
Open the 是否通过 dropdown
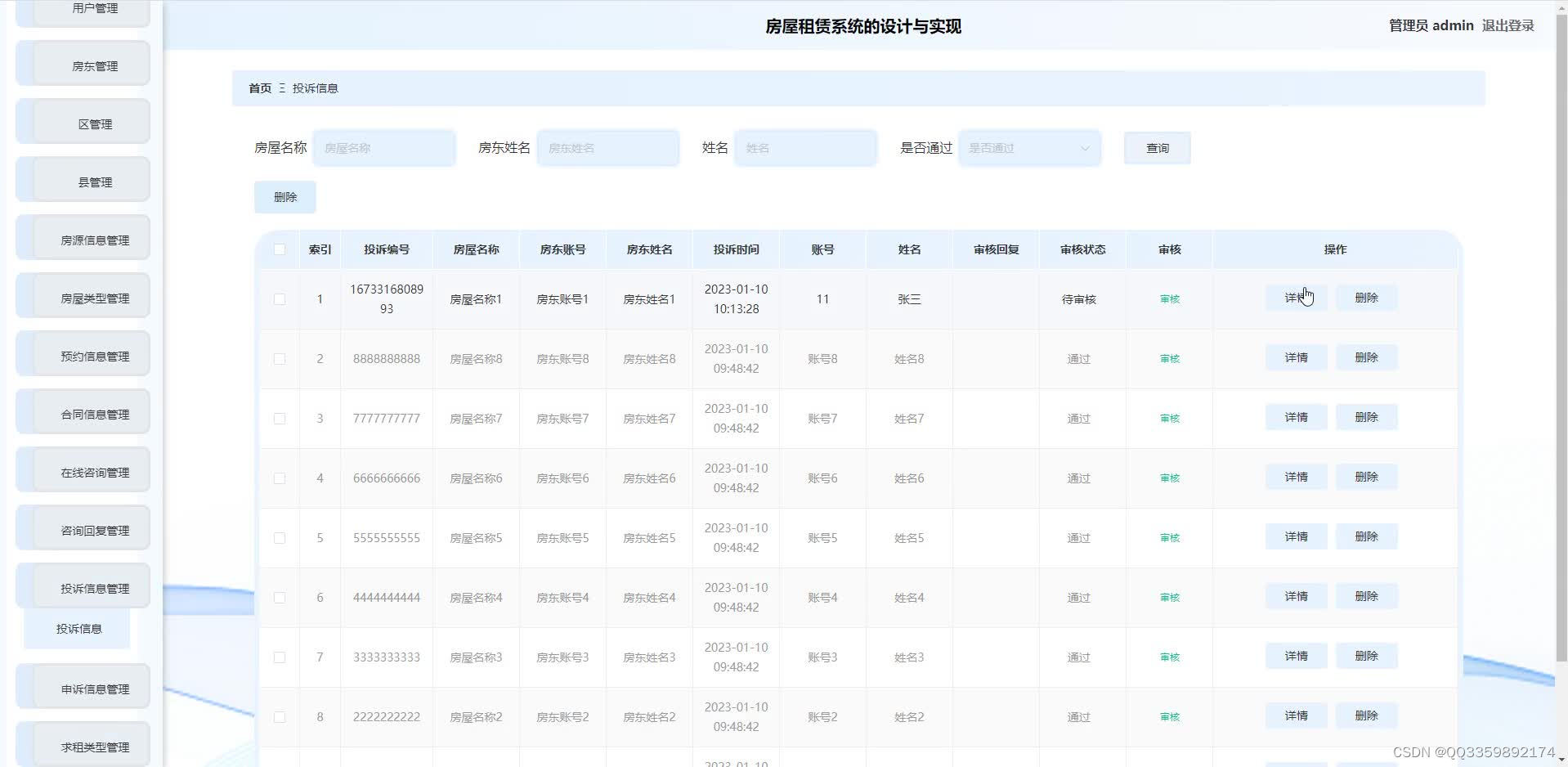(x=1029, y=148)
